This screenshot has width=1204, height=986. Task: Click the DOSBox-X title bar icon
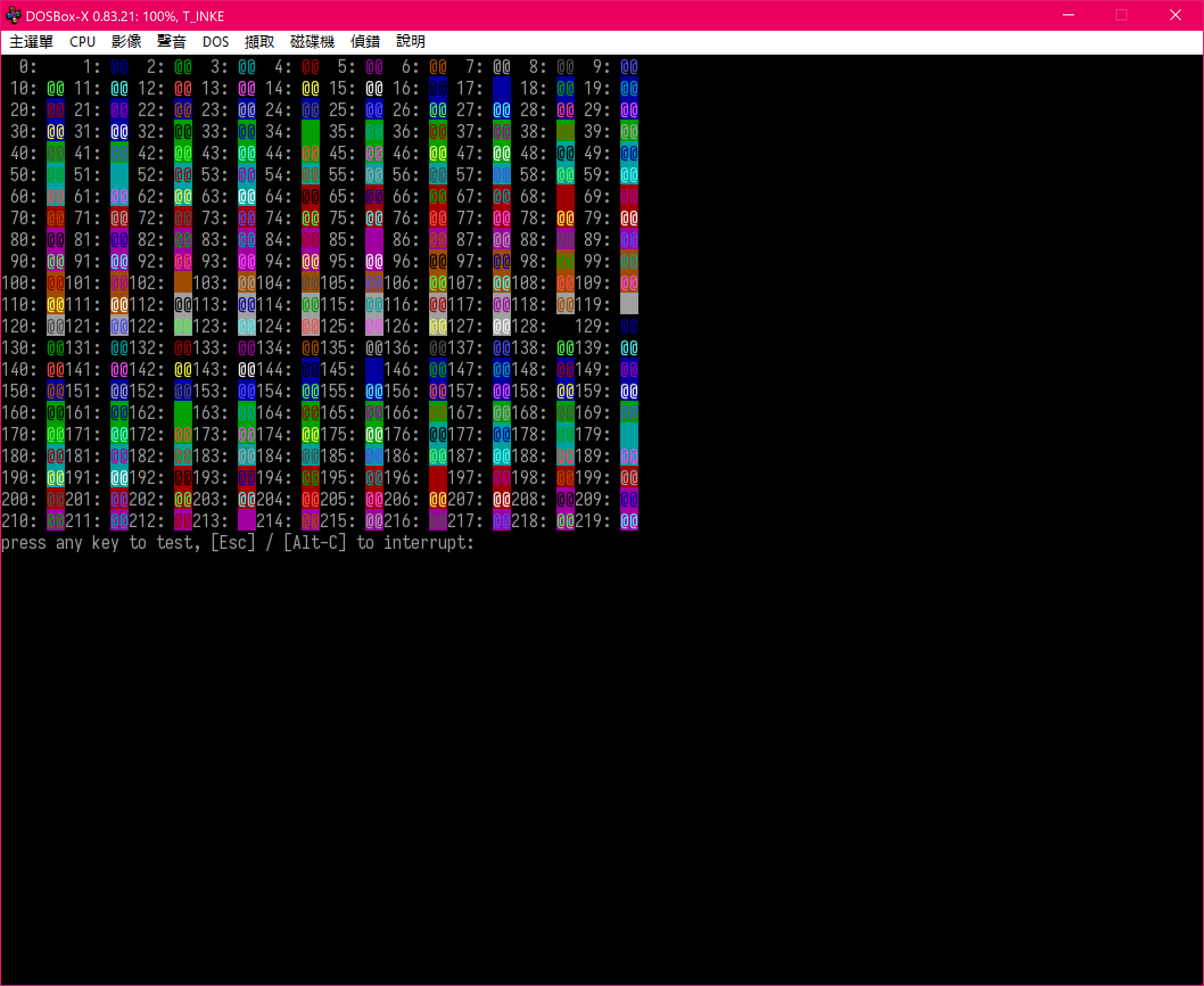click(x=14, y=16)
